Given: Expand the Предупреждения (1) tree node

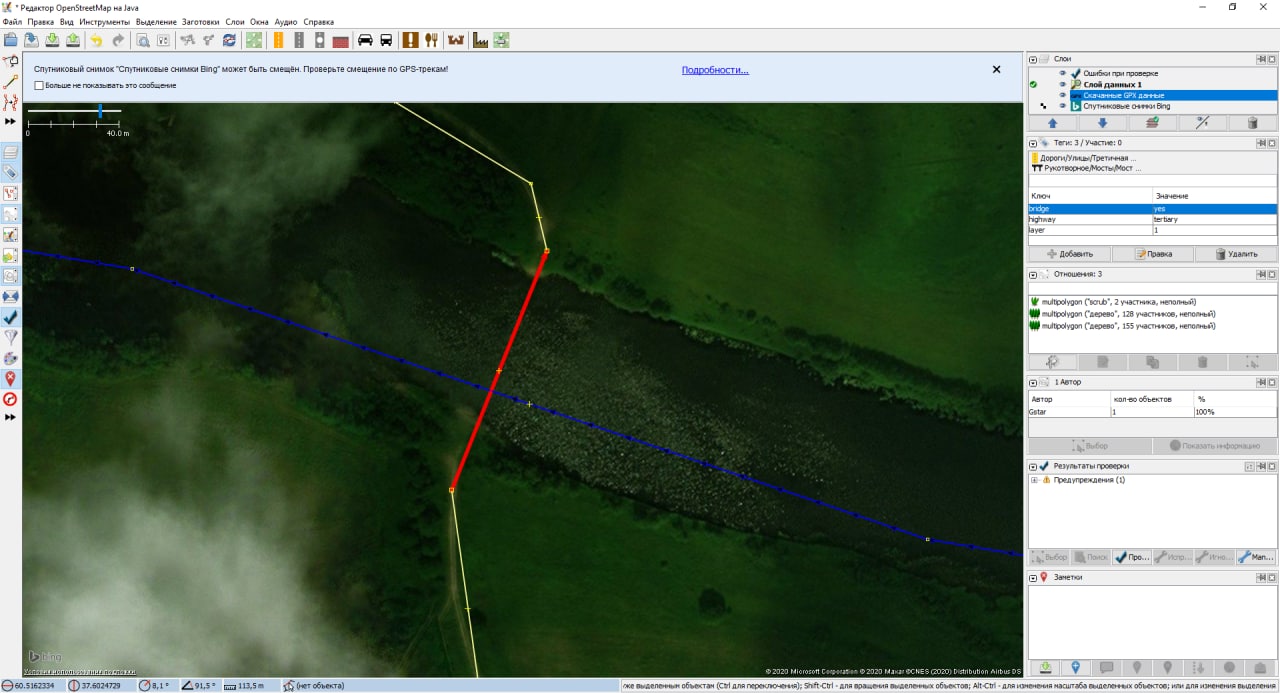Looking at the screenshot, I should coord(1034,480).
